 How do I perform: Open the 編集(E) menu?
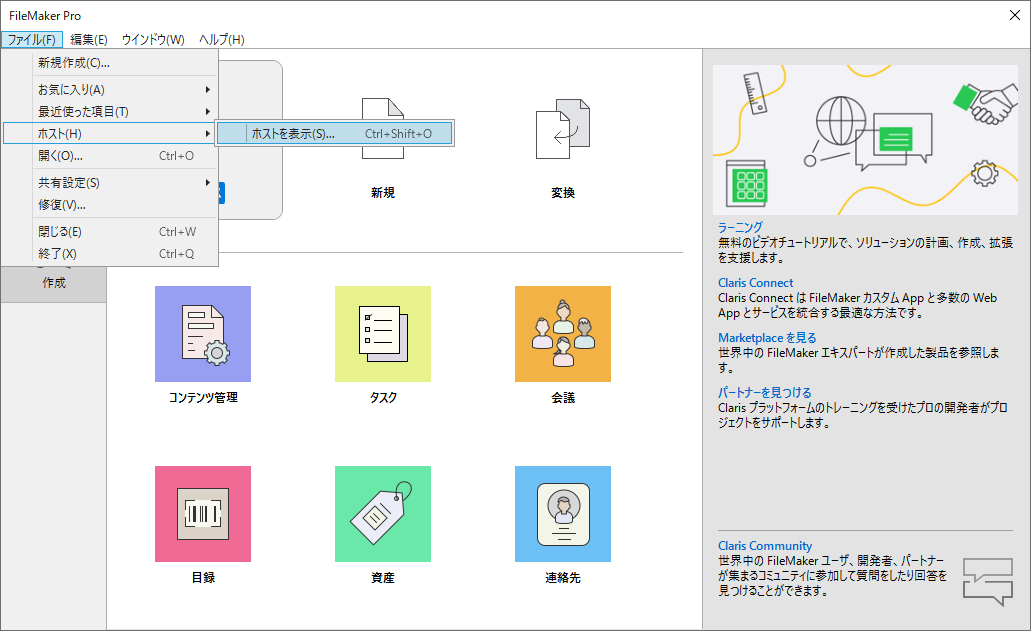tap(87, 39)
